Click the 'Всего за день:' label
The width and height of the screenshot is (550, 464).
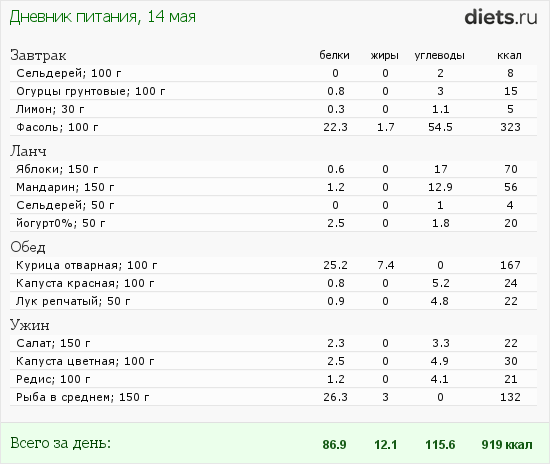point(61,443)
